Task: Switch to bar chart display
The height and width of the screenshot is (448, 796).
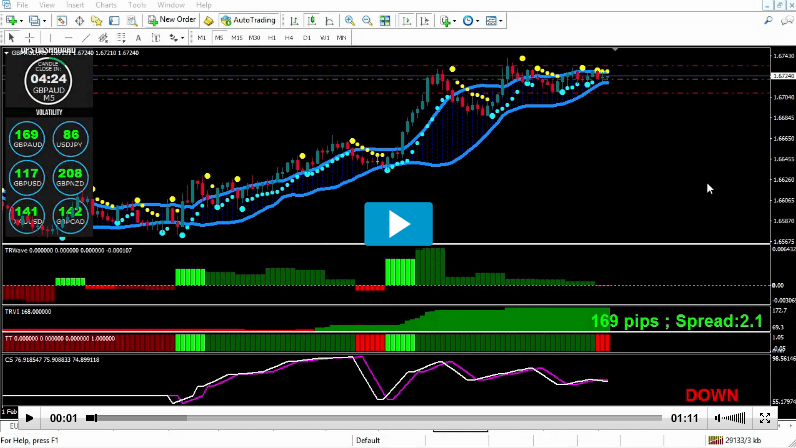Action: coord(294,21)
